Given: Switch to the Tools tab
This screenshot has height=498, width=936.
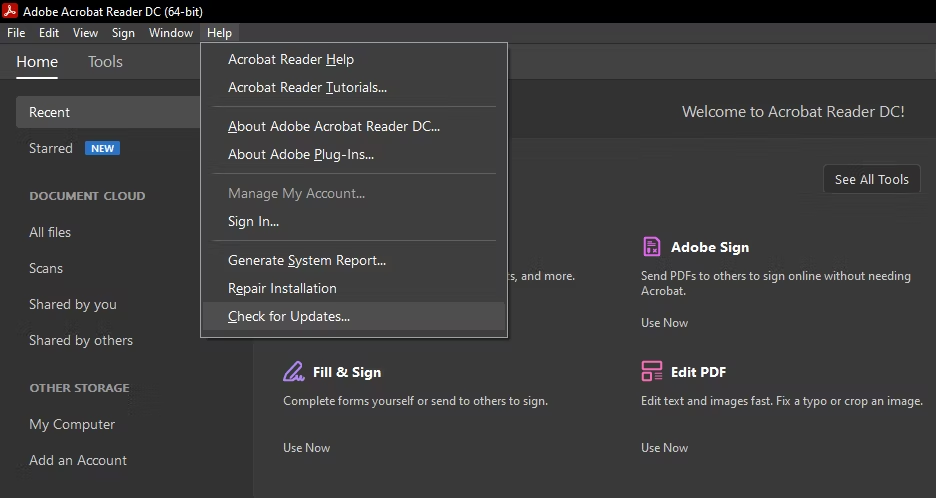Looking at the screenshot, I should (x=105, y=62).
